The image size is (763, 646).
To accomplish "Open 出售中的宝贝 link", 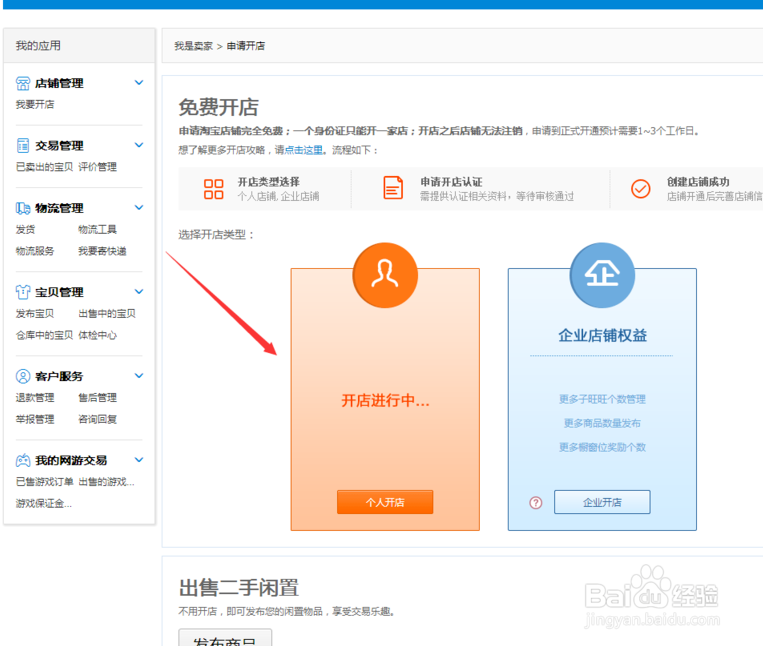I will pos(107,313).
